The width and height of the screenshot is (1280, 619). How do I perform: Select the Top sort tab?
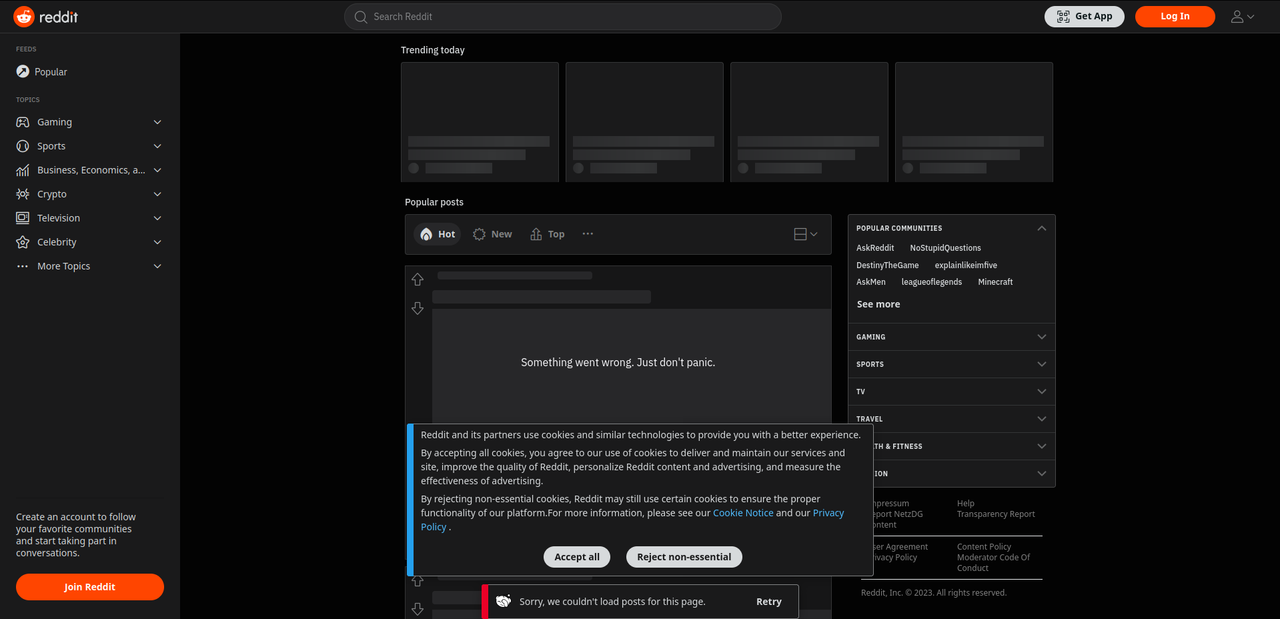(x=547, y=234)
